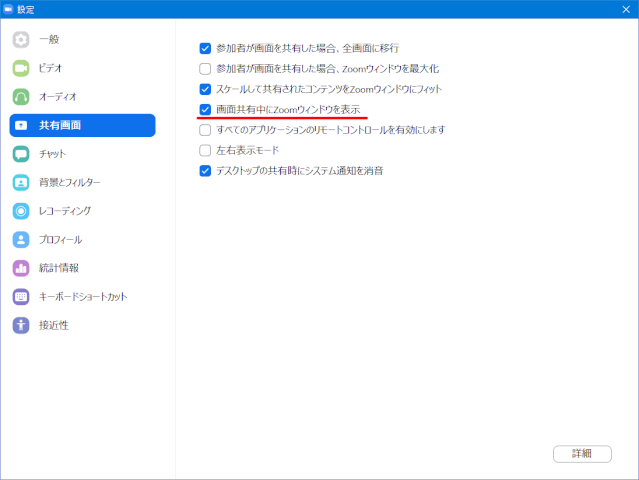Enable Zoomウィンドウを最大化 checkbox

205,69
